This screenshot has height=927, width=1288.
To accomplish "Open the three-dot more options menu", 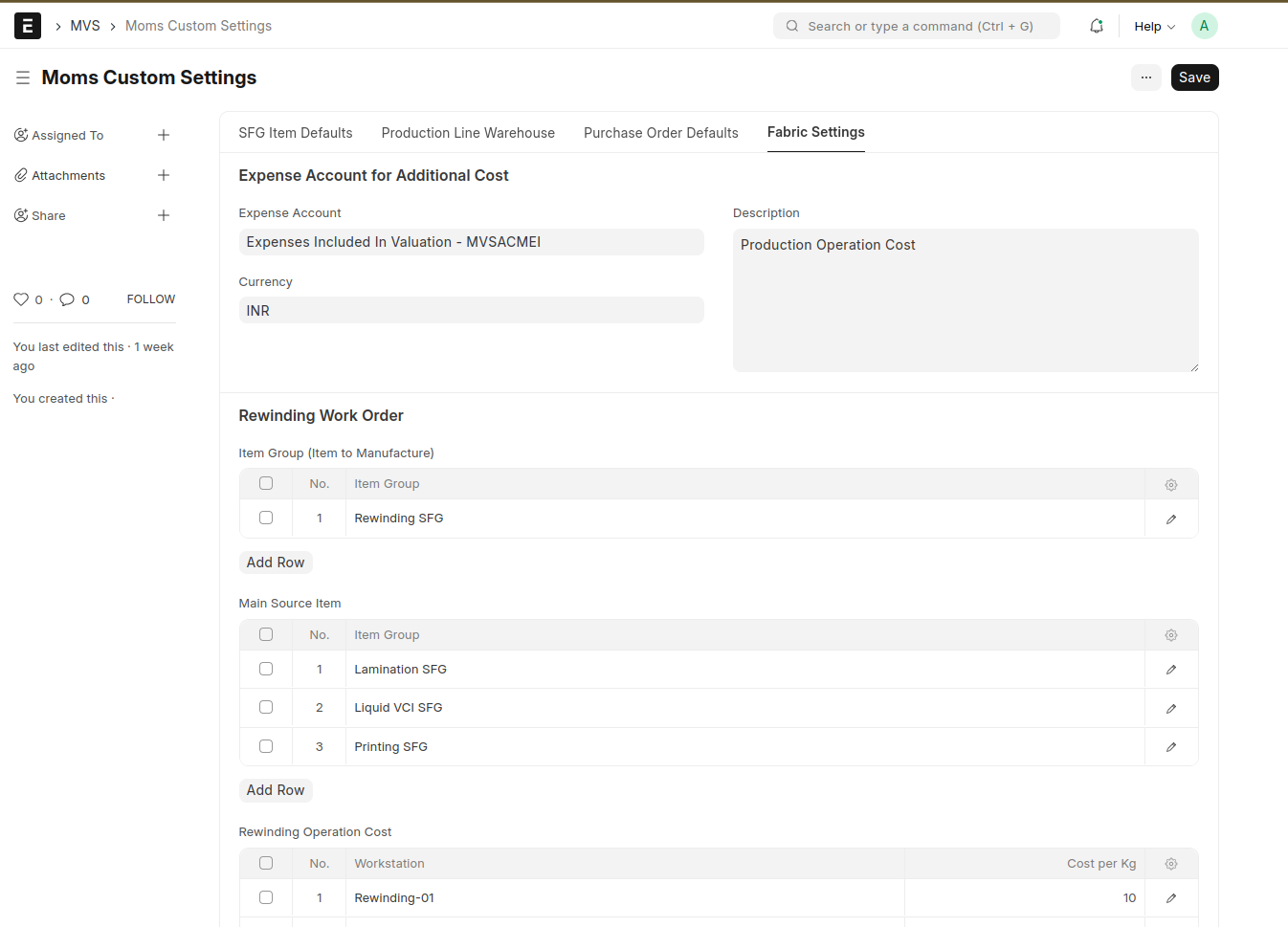I will pos(1145,77).
